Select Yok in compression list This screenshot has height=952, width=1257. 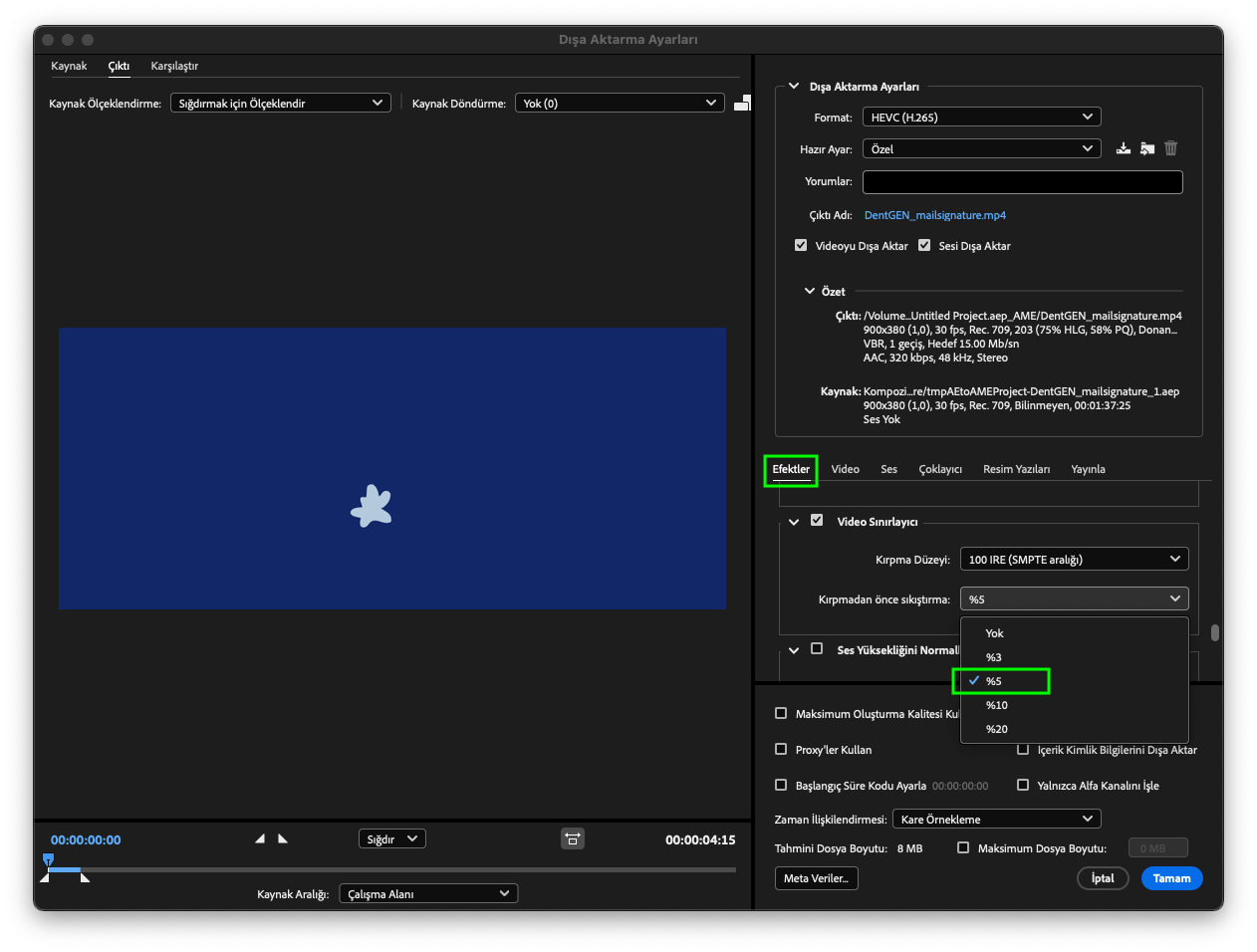click(1074, 633)
